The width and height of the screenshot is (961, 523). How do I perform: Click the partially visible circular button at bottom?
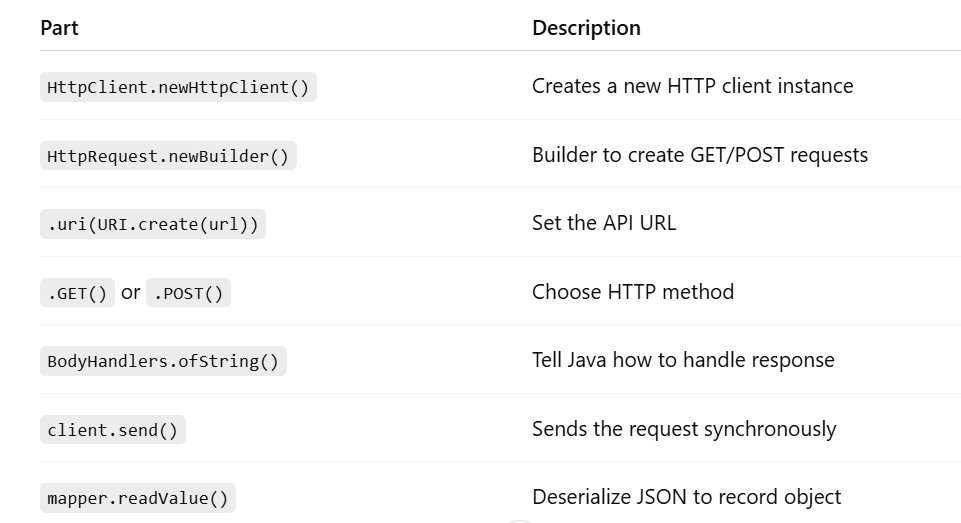tap(520, 519)
